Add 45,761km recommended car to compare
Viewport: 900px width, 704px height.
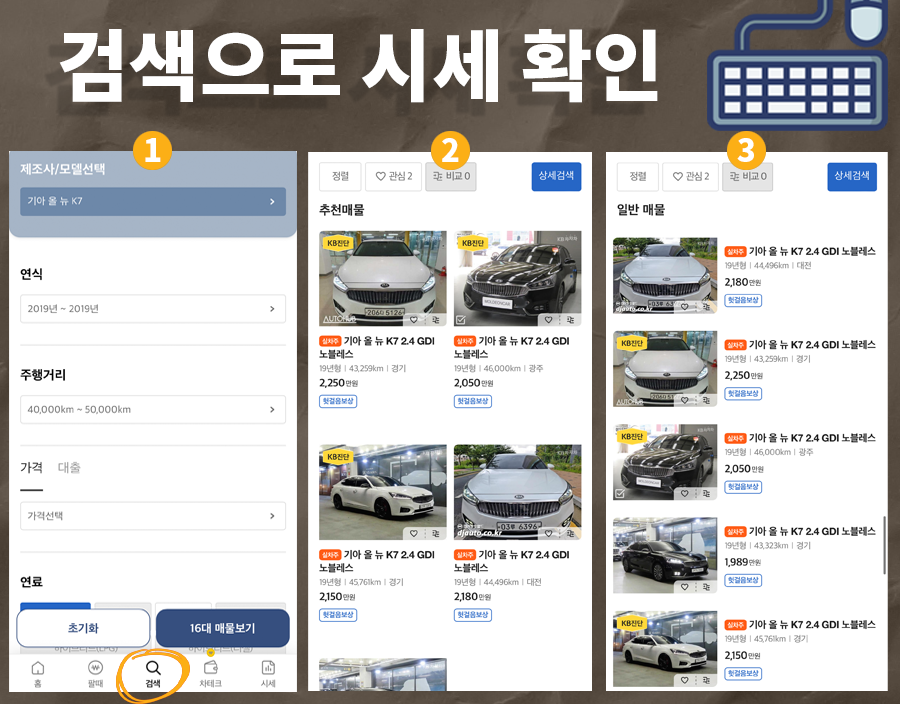pos(436,534)
